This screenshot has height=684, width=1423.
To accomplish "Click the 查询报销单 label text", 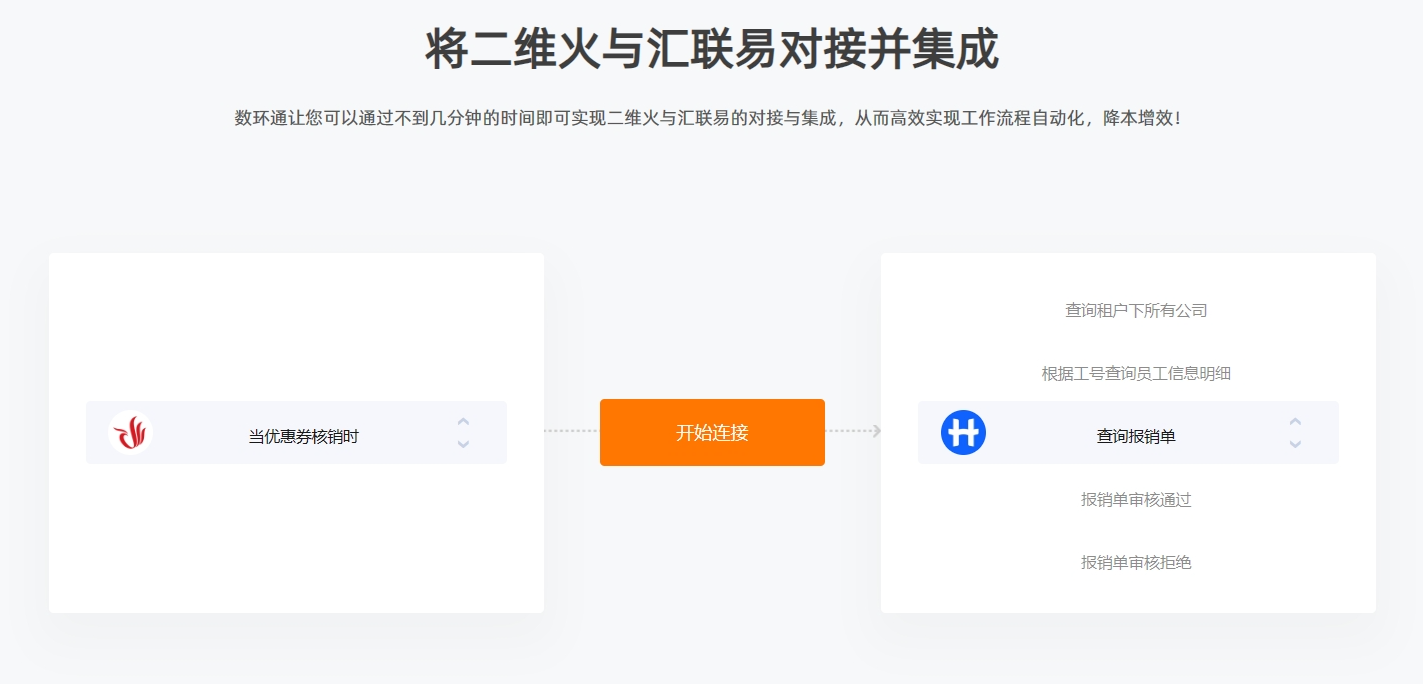I will (1136, 437).
